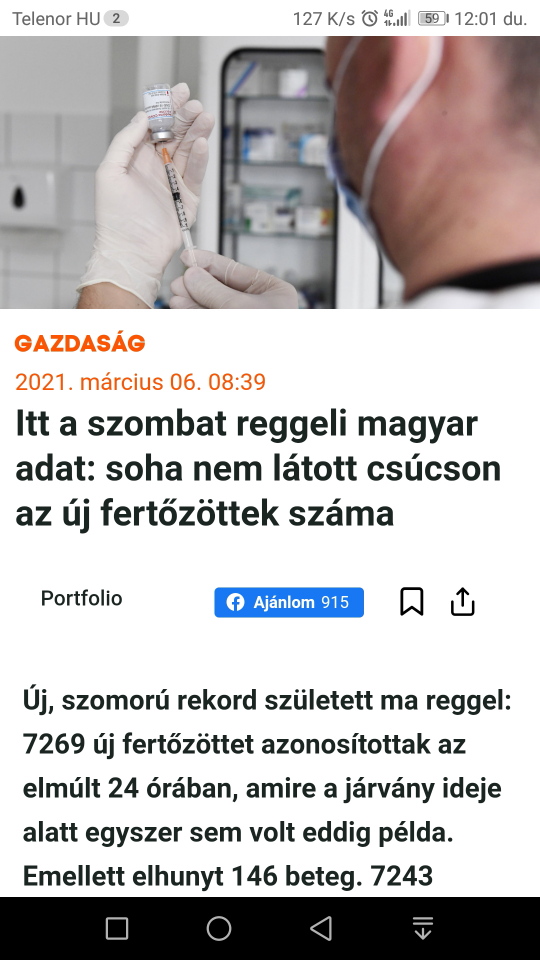
Task: Click the Facebook Ajánlom 915 button
Action: click(289, 602)
